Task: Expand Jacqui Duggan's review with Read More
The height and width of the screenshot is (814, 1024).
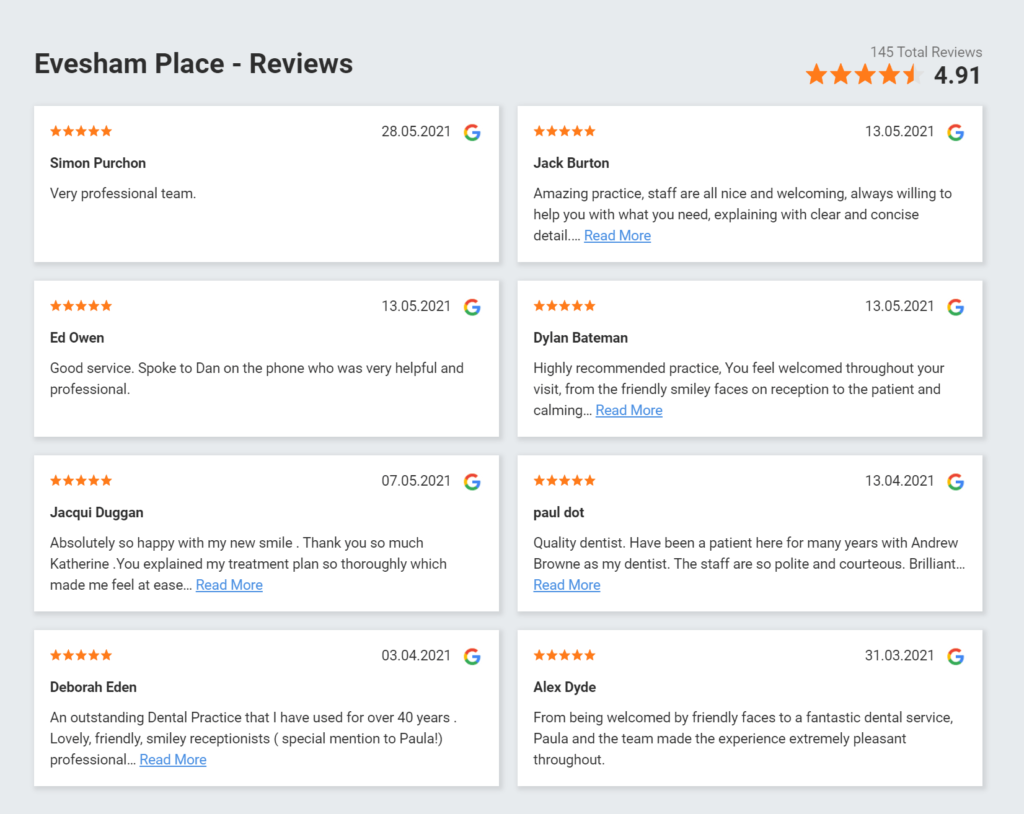Action: 229,585
